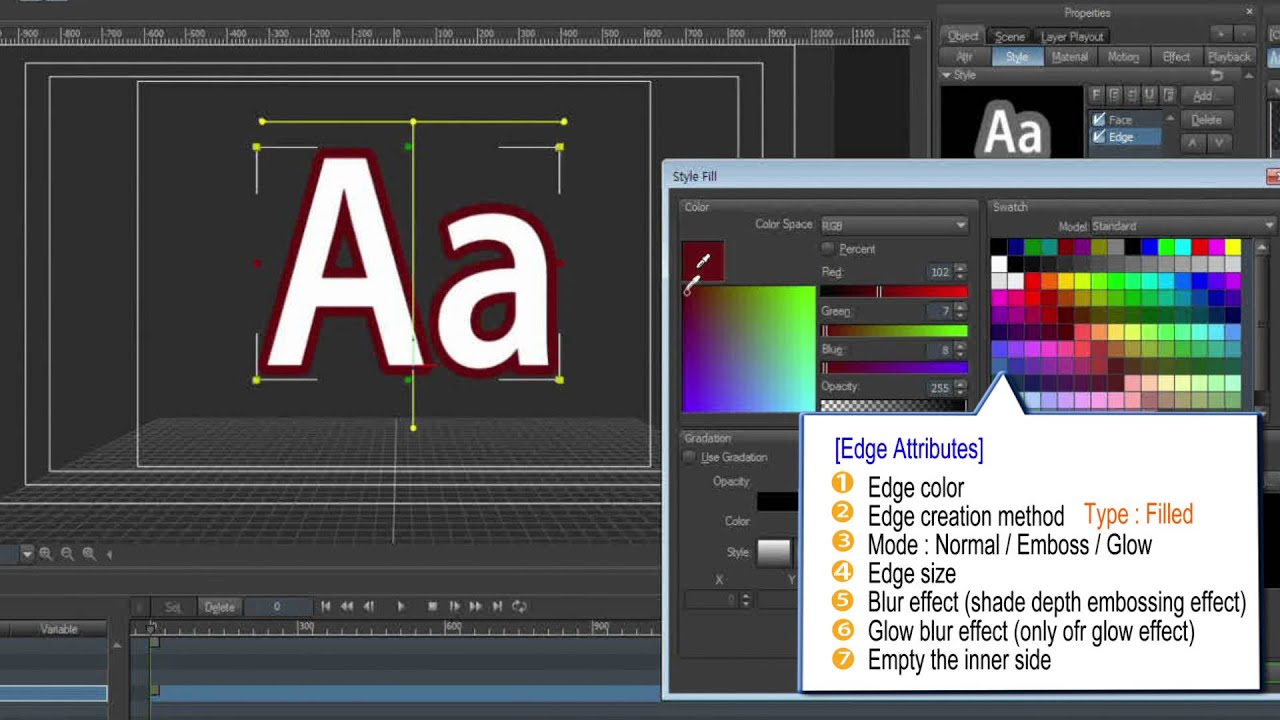1280x720 pixels.
Task: Click the timeline Delete button
Action: [219, 607]
